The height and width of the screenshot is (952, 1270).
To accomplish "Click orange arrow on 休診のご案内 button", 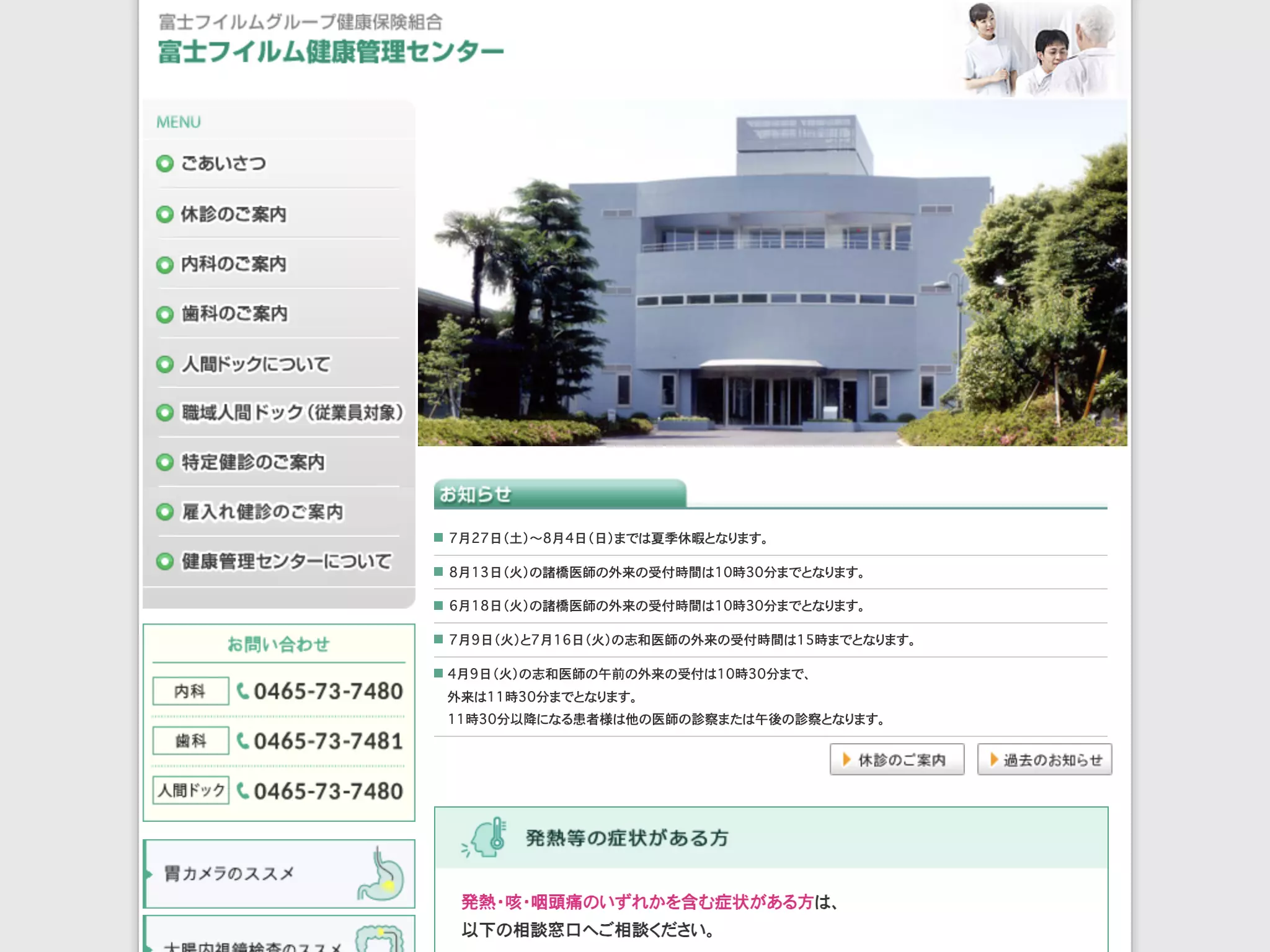I will (x=846, y=759).
